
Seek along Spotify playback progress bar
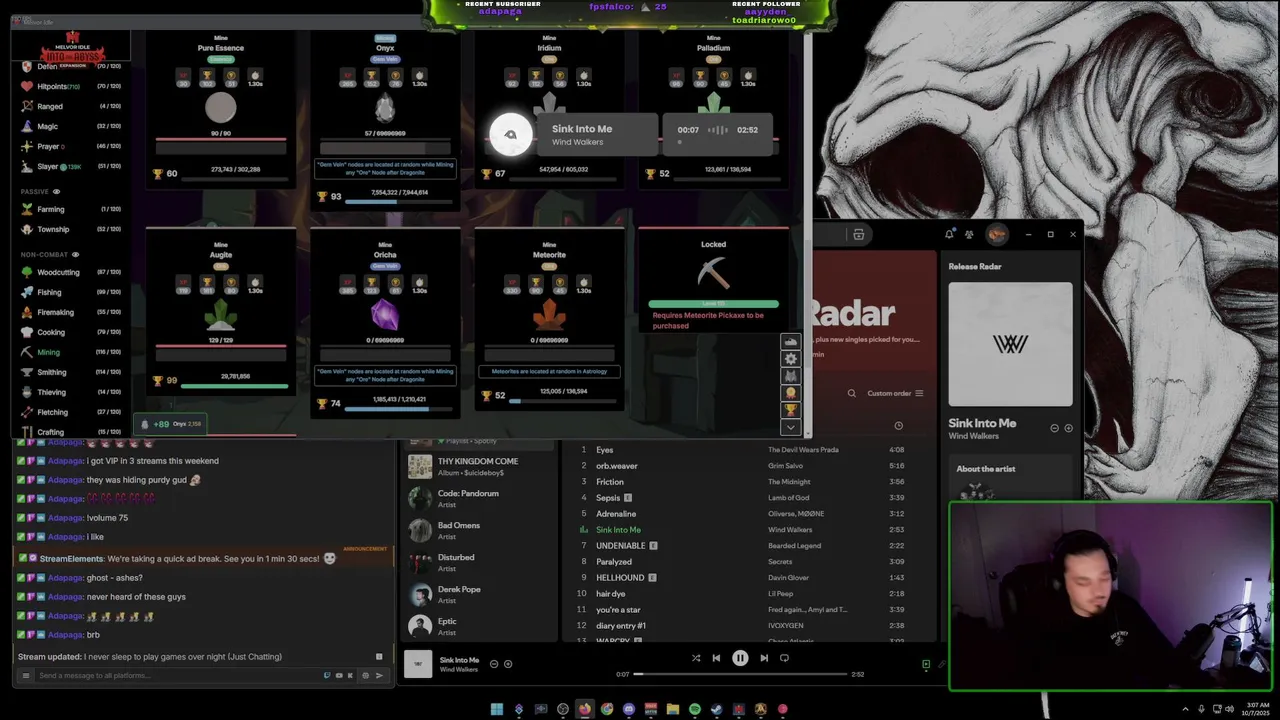coord(740,674)
